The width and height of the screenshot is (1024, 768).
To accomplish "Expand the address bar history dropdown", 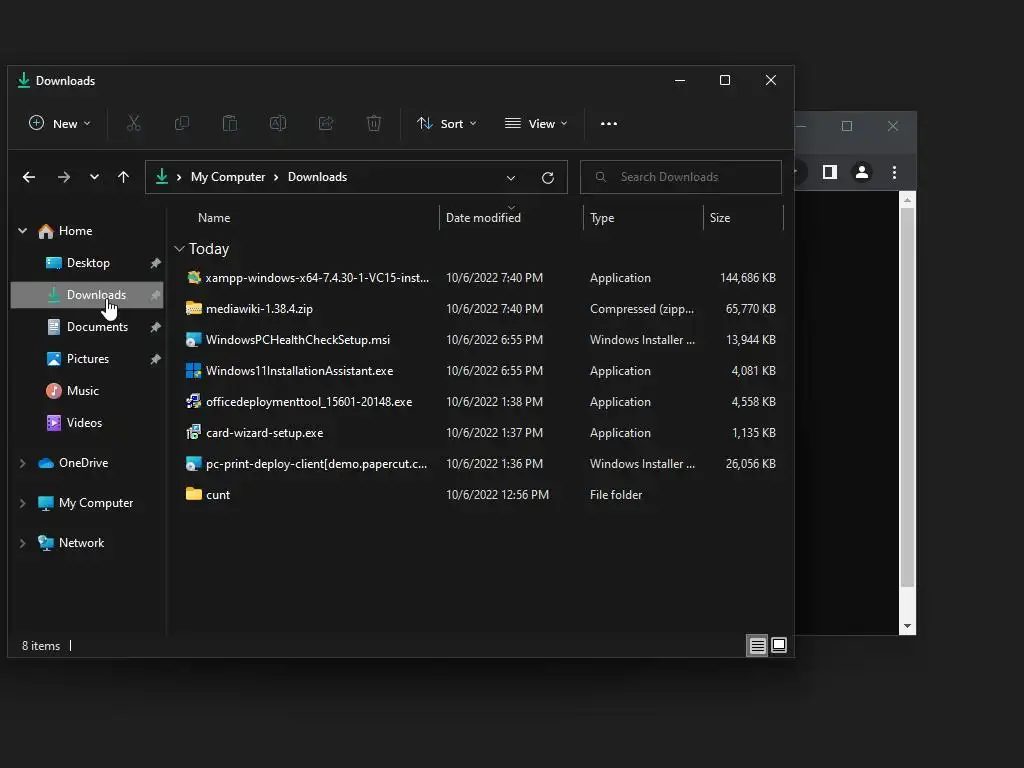I will click(511, 178).
